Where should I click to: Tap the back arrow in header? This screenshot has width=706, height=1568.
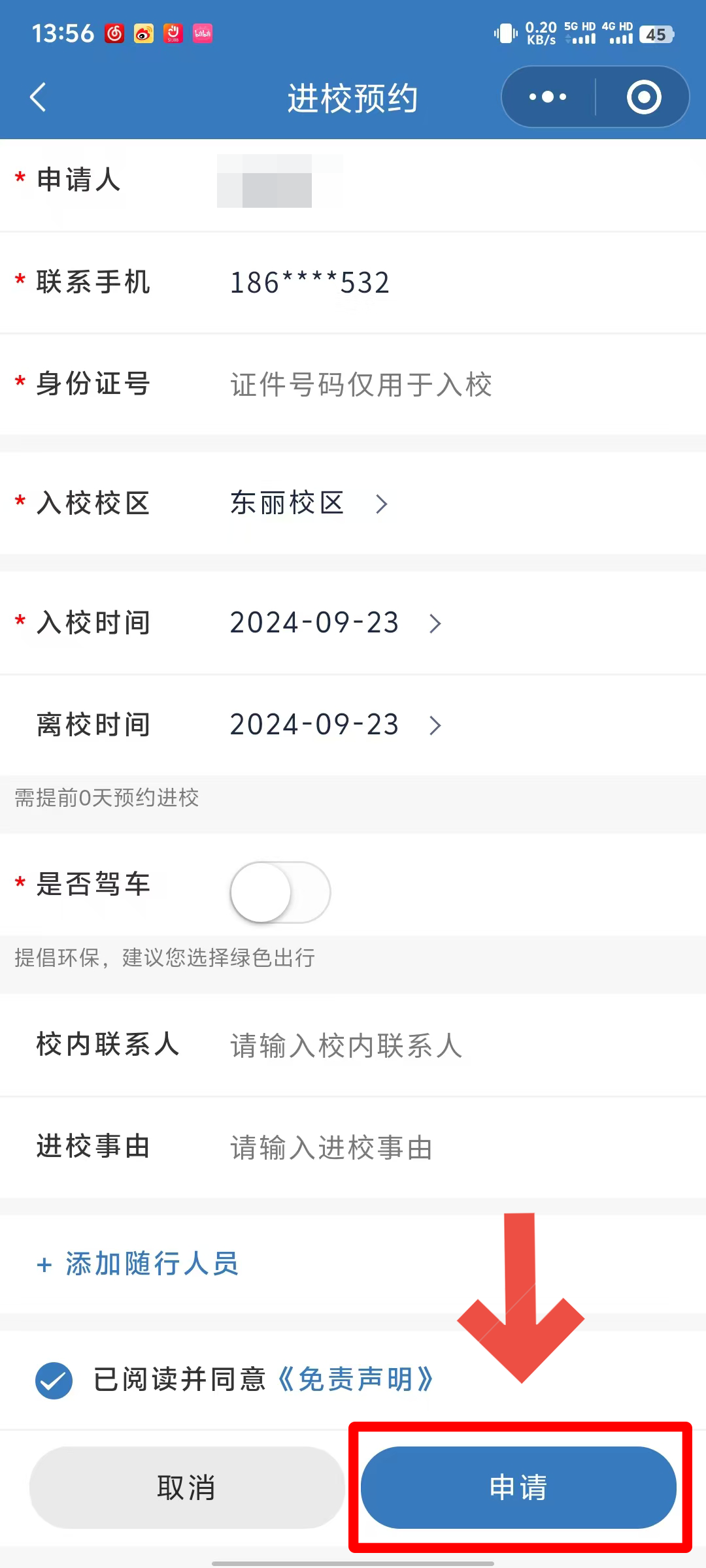(38, 97)
